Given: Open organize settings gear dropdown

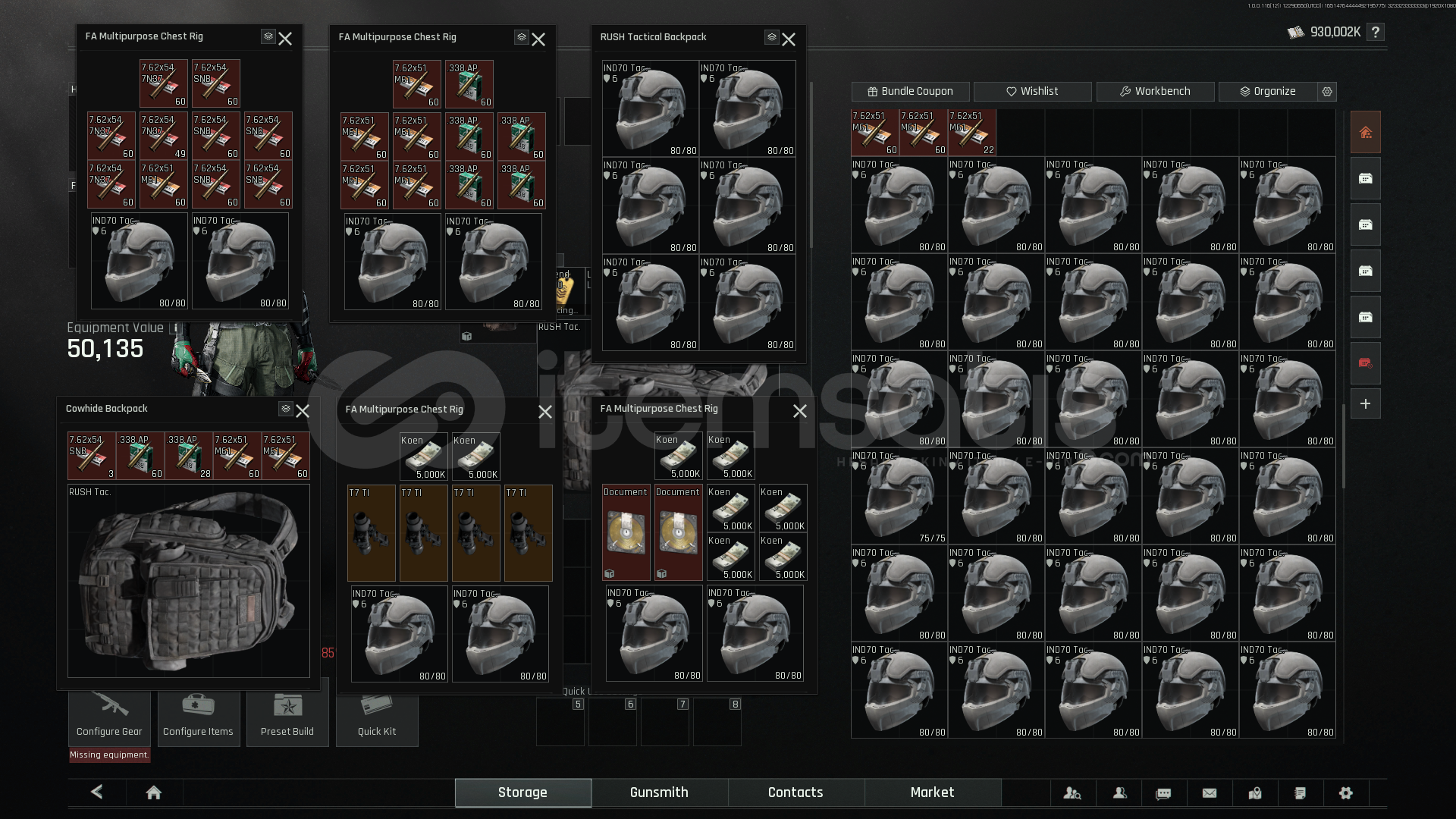Looking at the screenshot, I should [1327, 92].
